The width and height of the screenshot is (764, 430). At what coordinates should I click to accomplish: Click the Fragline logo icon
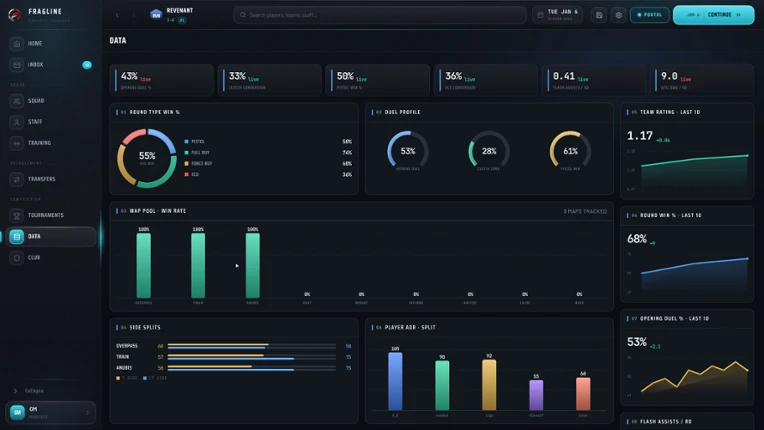pyautogui.click(x=15, y=15)
